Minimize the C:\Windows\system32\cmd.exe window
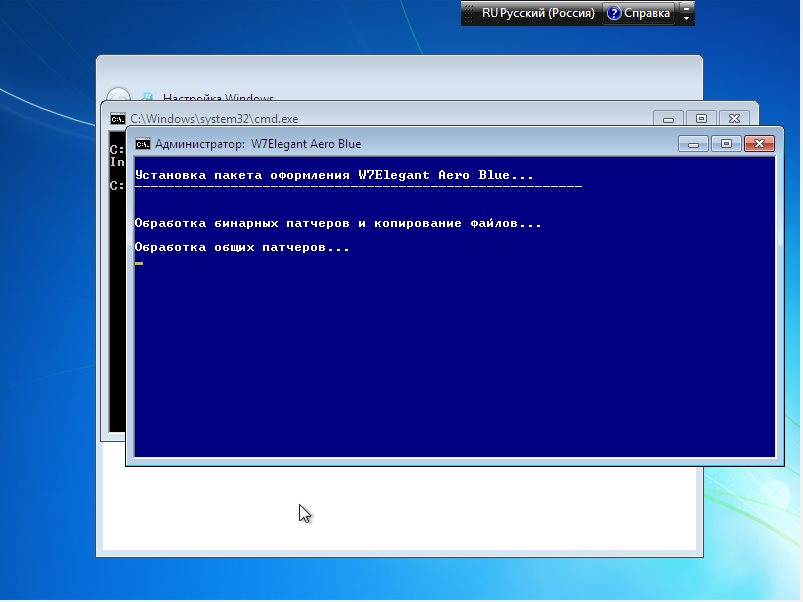 [668, 118]
